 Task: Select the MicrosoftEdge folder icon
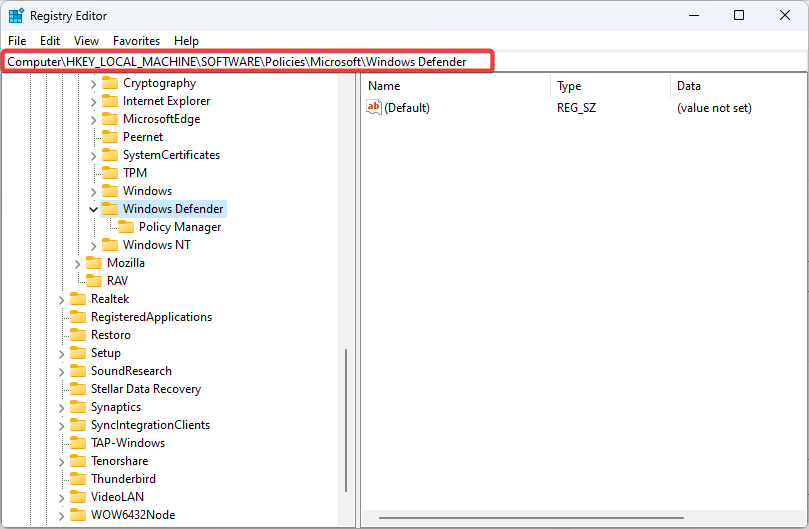pos(110,119)
